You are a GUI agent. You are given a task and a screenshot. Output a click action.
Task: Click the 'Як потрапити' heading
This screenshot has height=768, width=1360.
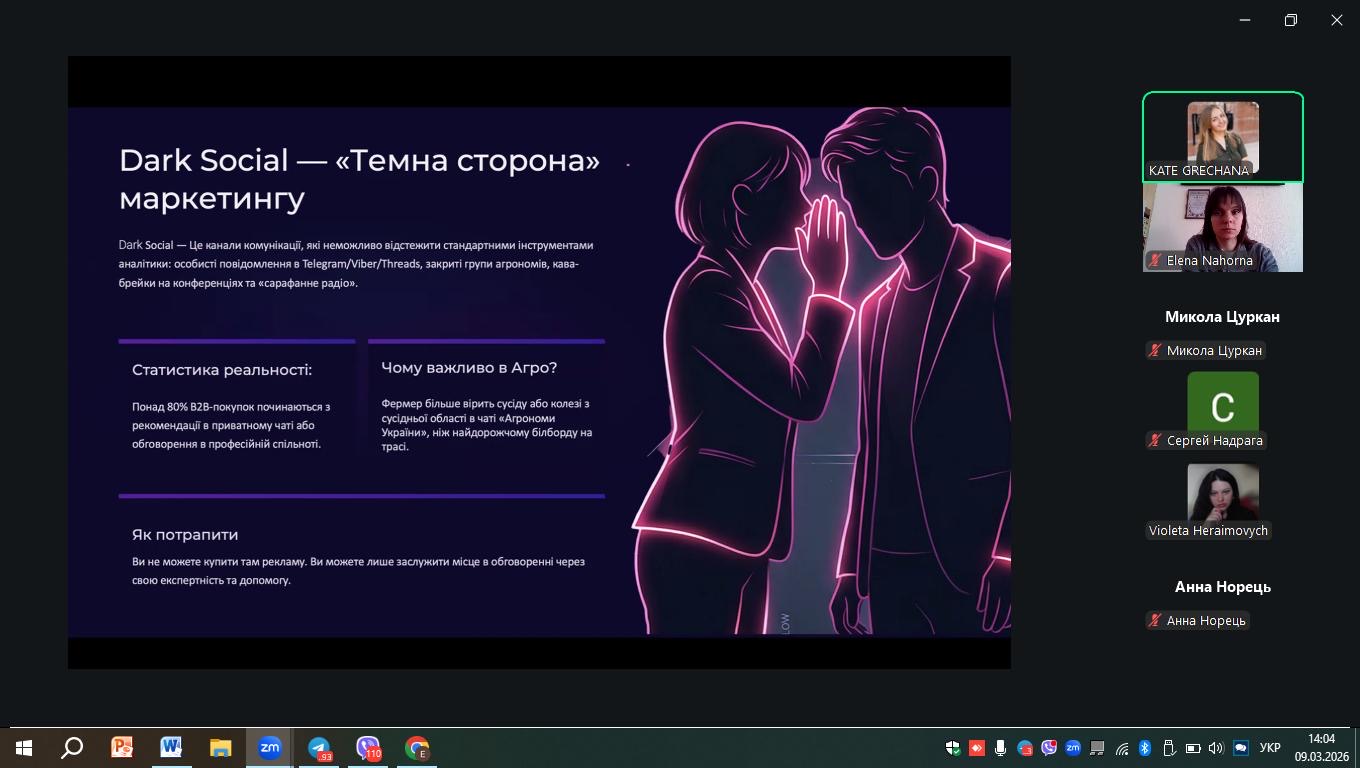point(185,535)
